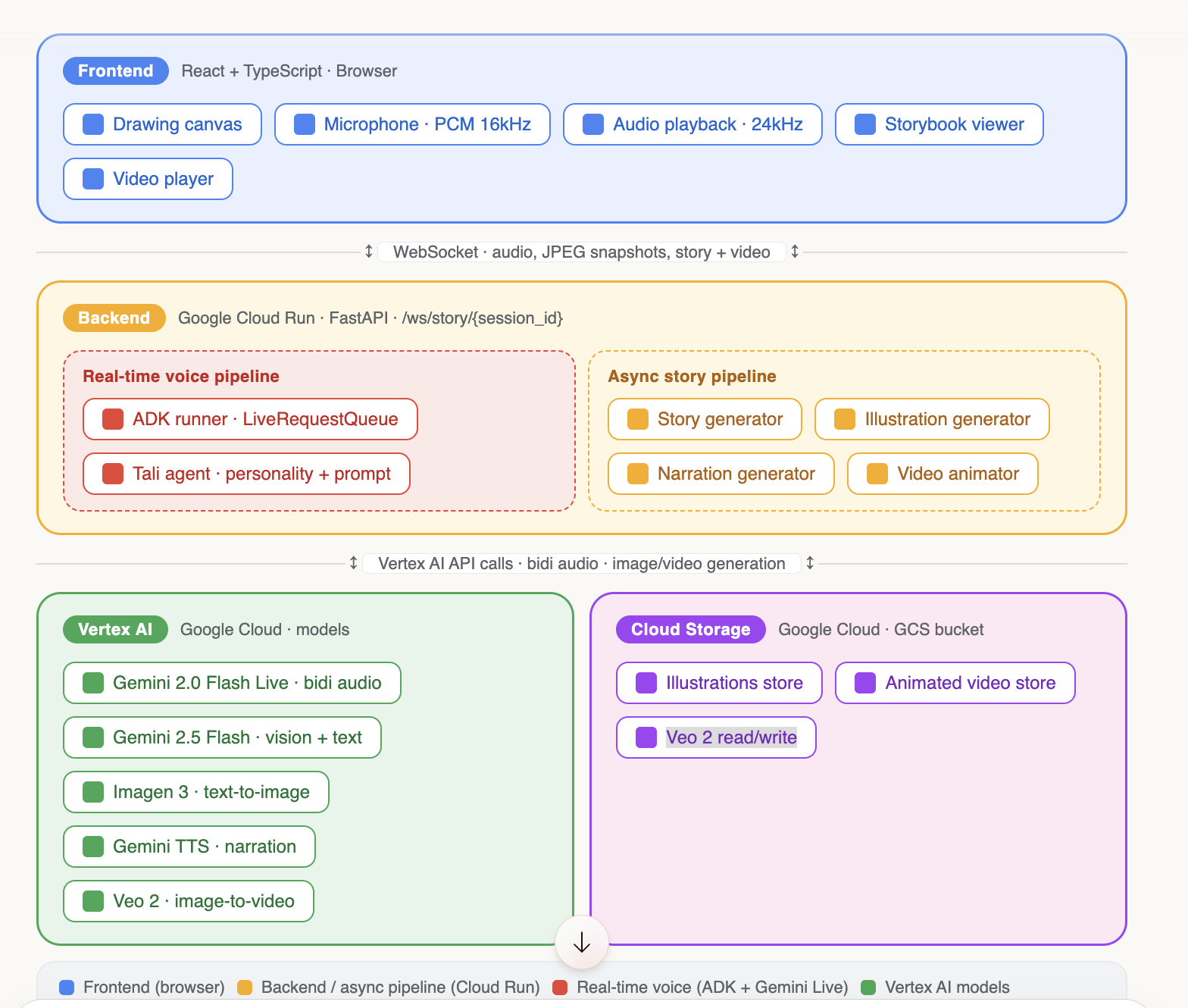Viewport: 1188px width, 1008px height.
Task: Click the Video player chip
Action: pyautogui.click(x=148, y=179)
